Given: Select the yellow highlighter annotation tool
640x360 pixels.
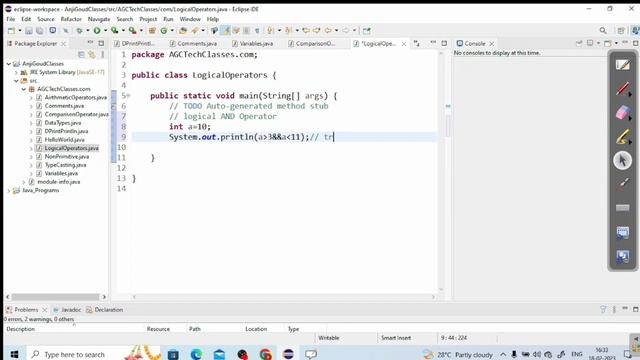Looking at the screenshot, I should (x=622, y=137).
